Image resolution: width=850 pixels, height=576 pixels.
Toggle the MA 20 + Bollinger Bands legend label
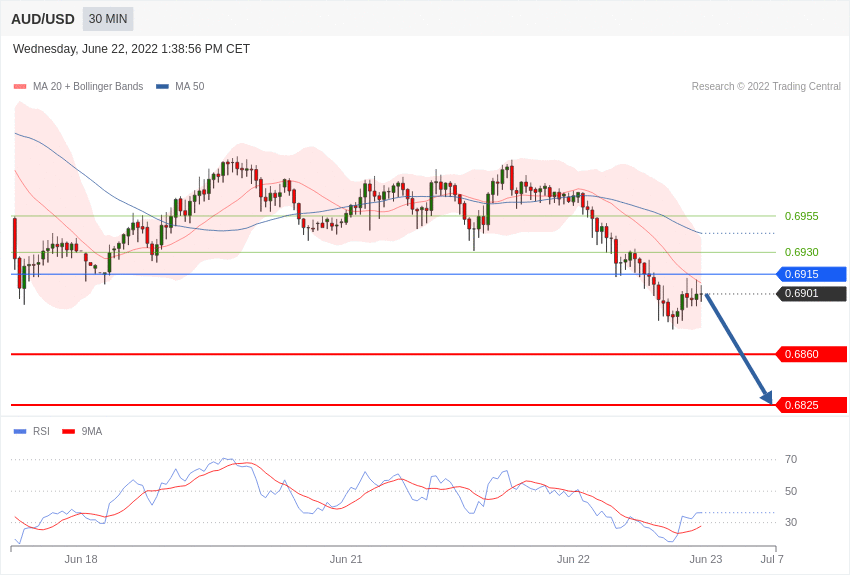88,87
